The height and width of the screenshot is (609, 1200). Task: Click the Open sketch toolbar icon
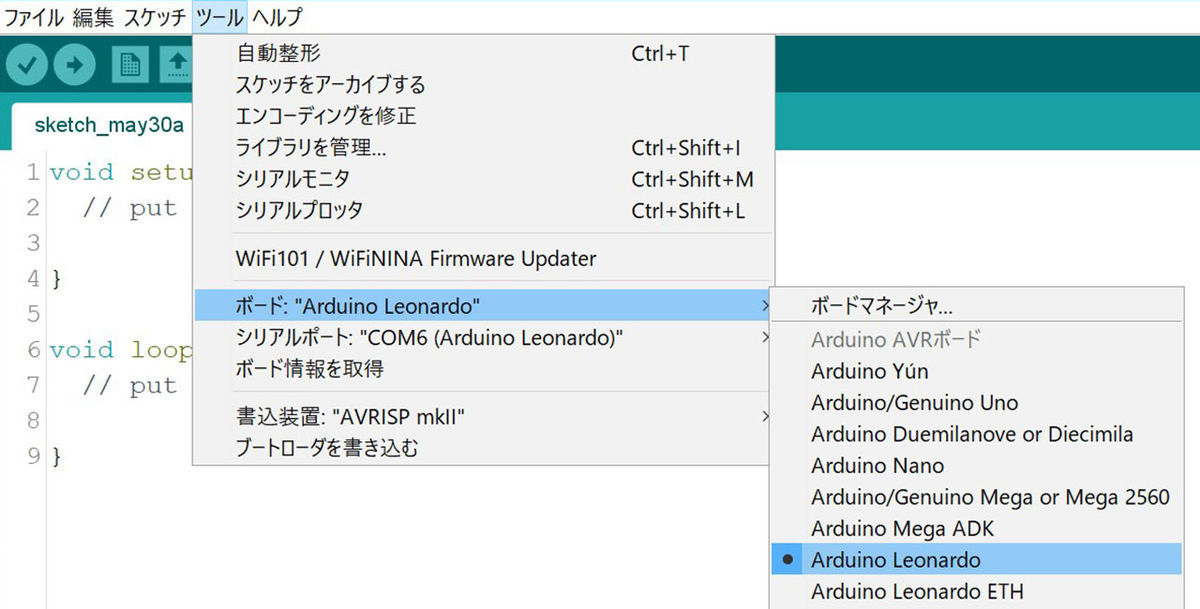[x=180, y=64]
